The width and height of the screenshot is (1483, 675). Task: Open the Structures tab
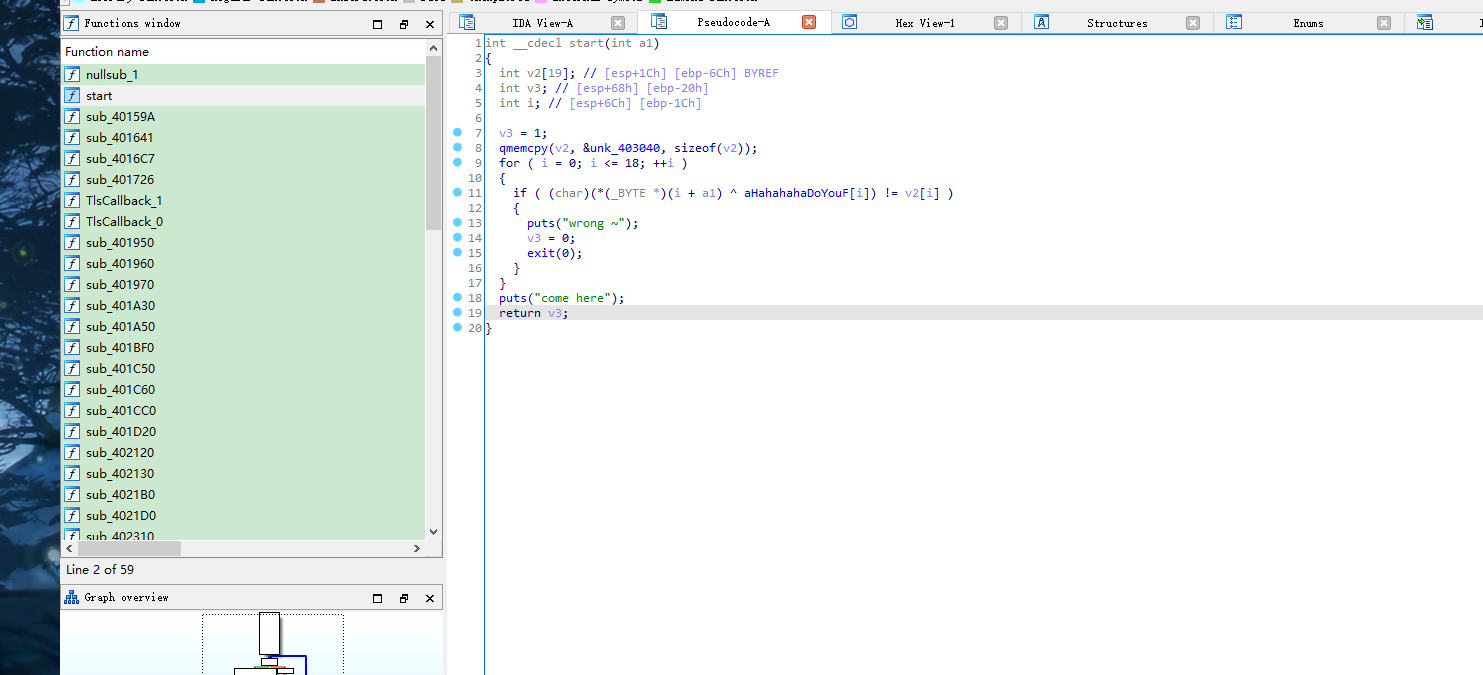click(x=1117, y=23)
